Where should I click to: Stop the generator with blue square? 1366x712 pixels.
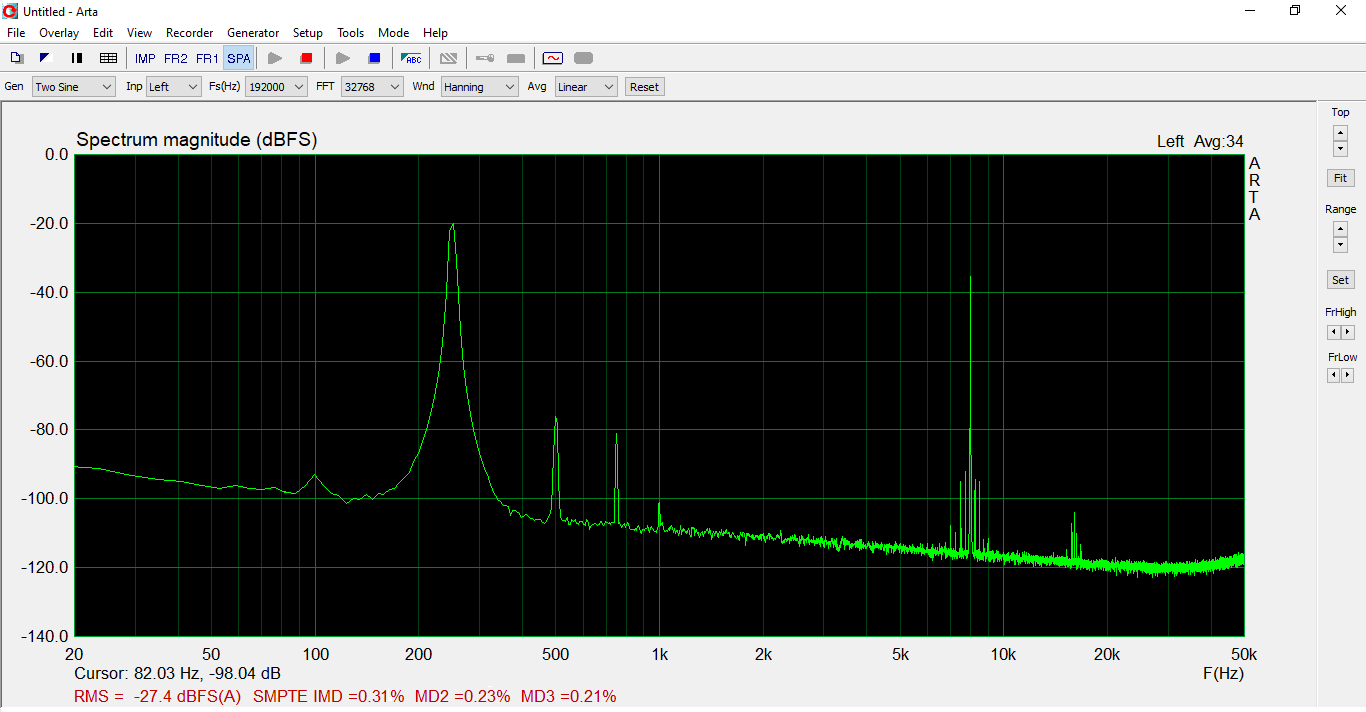pos(374,58)
